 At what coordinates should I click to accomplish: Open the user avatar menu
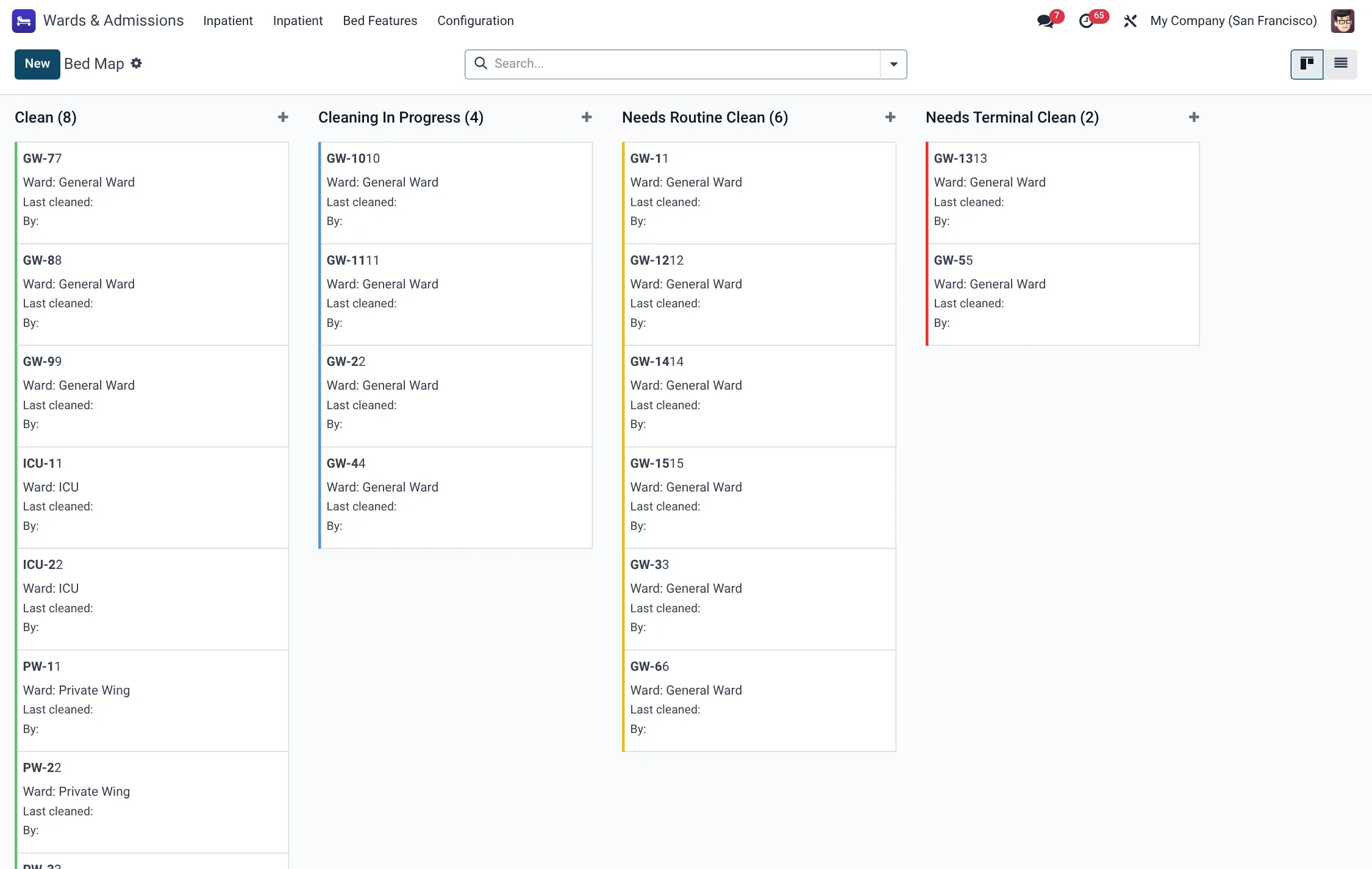[x=1342, y=21]
